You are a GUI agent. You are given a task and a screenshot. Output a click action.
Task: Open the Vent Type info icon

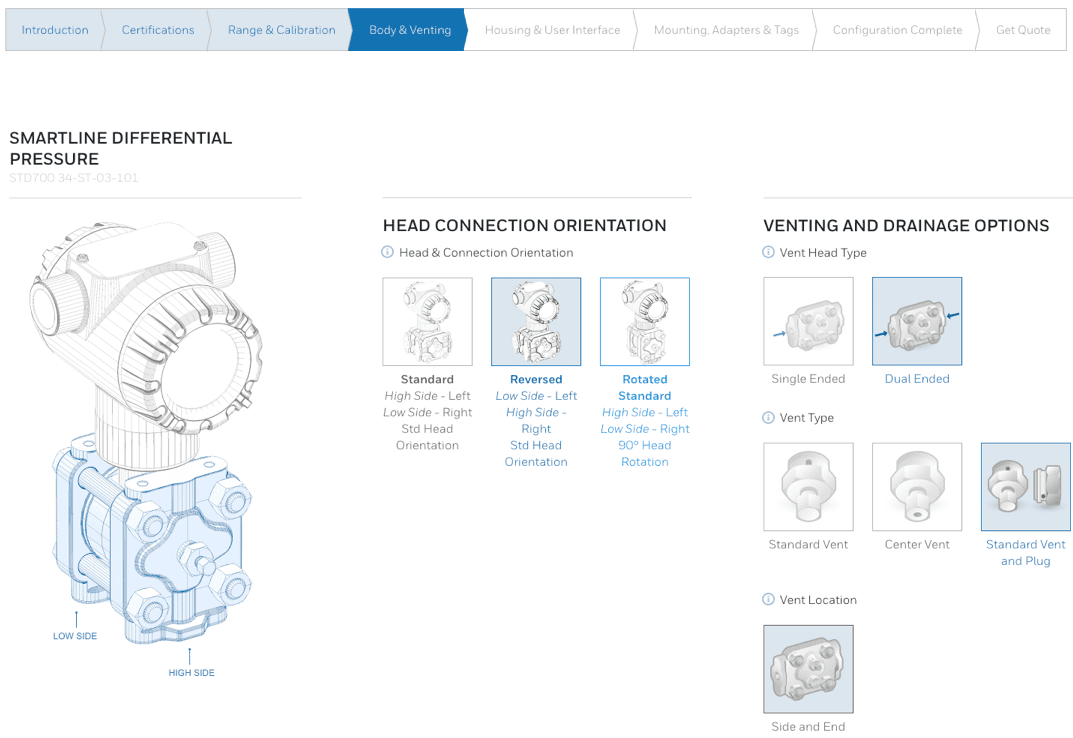coord(768,418)
